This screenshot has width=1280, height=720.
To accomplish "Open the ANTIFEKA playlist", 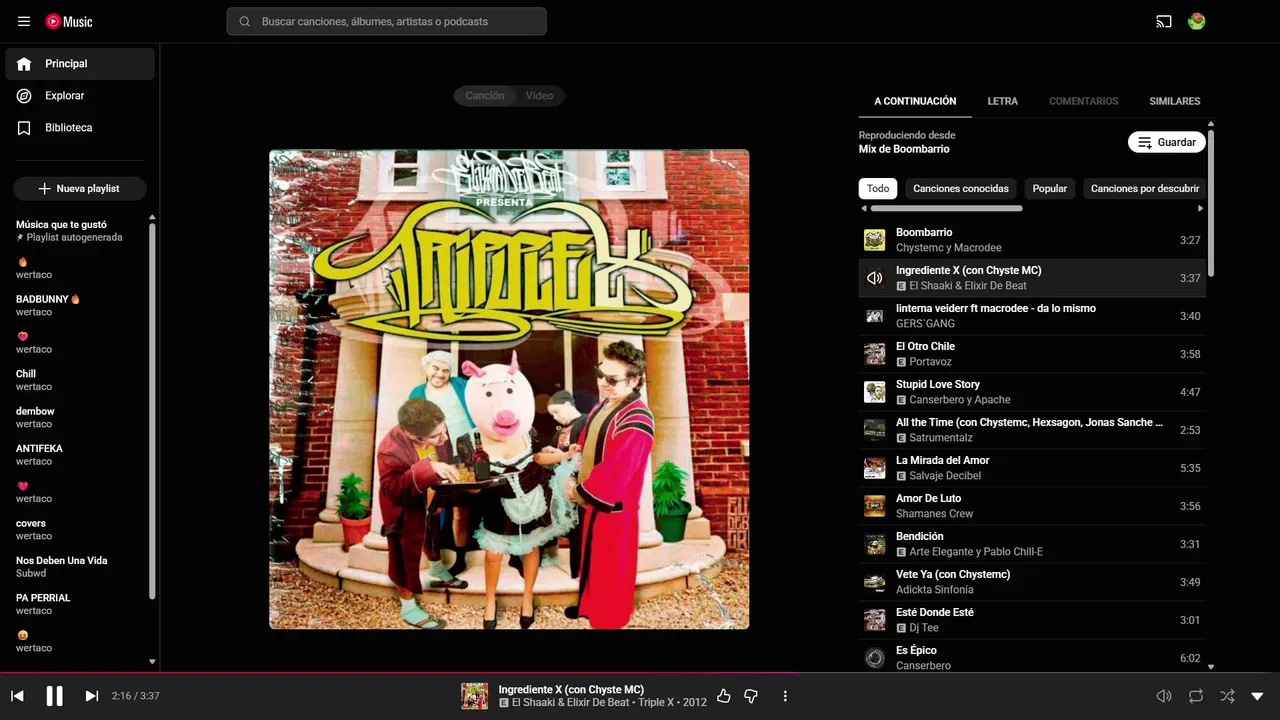I will point(80,455).
